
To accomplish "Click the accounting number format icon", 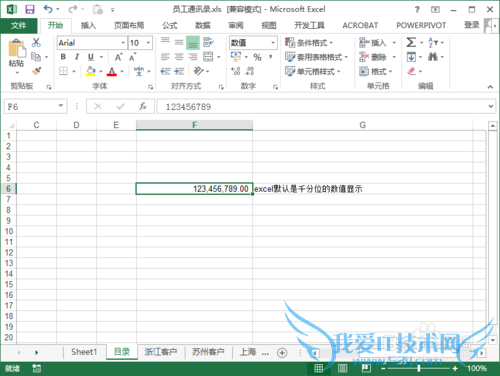I will click(236, 57).
